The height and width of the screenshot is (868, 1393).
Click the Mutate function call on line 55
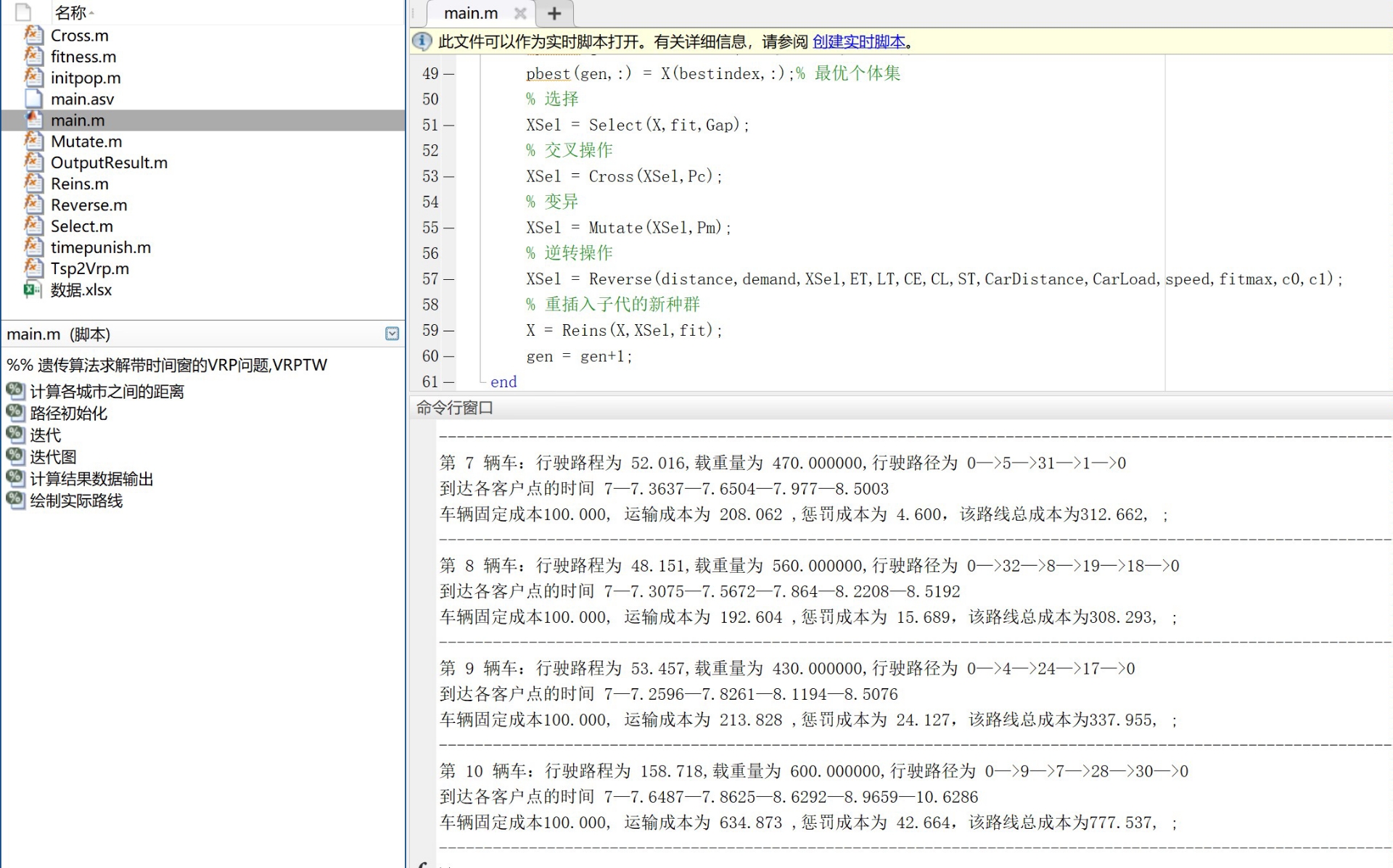coord(615,228)
